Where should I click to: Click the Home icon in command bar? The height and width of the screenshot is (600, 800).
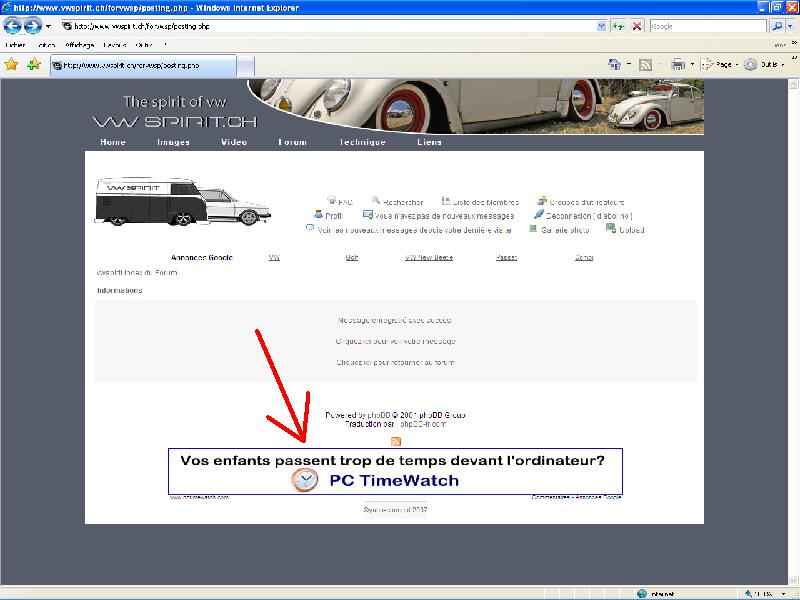[614, 65]
